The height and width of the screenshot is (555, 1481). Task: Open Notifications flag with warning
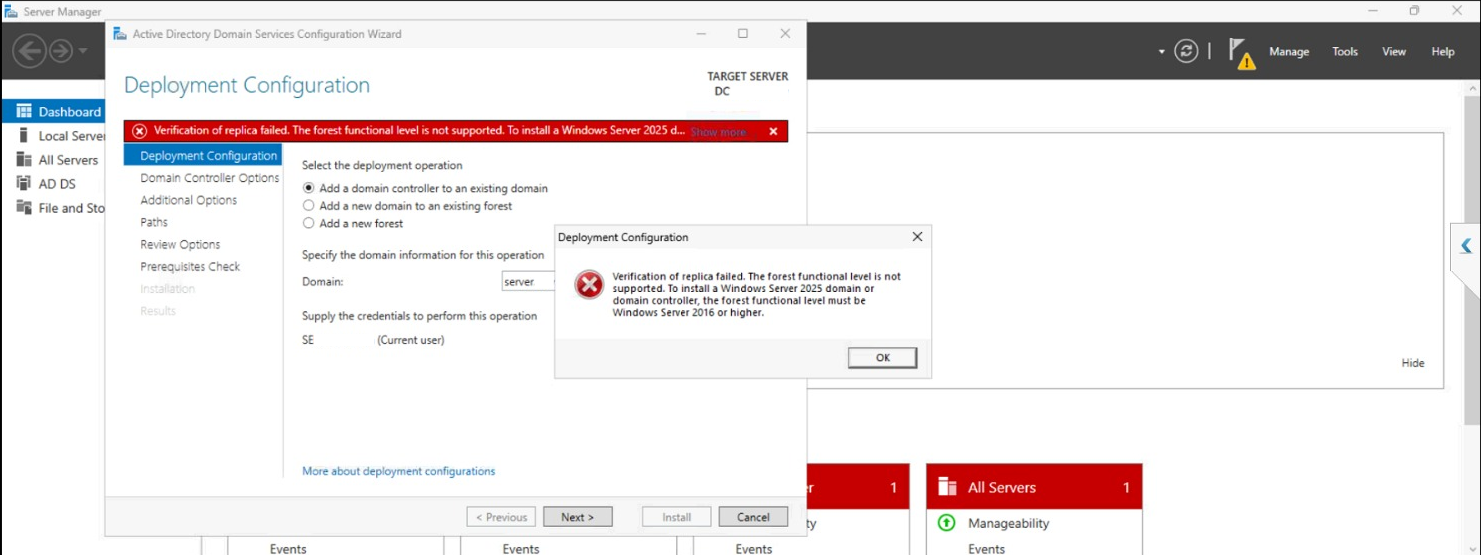pyautogui.click(x=1240, y=53)
